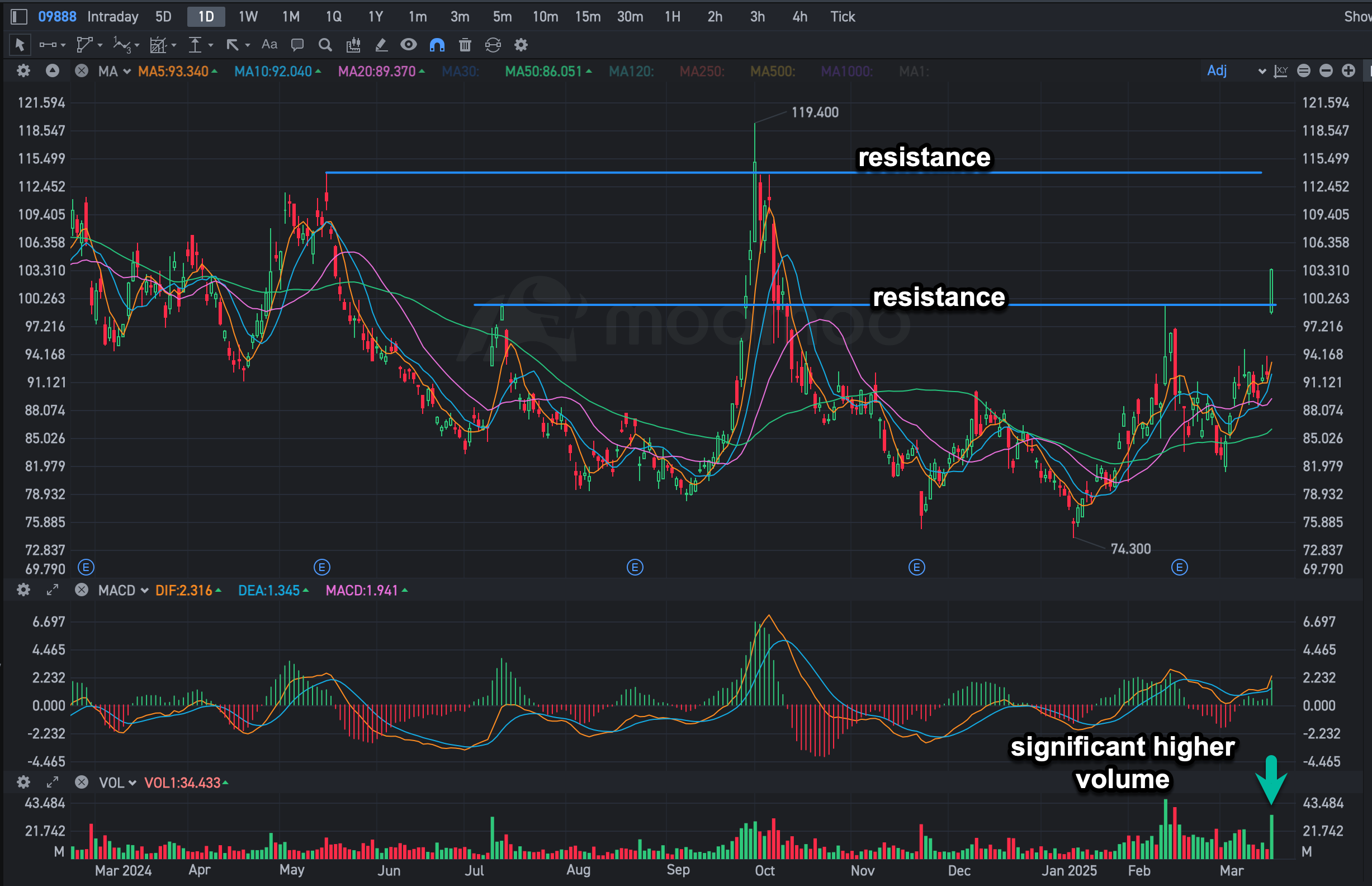Open the magnifier zoom tool

point(325,45)
